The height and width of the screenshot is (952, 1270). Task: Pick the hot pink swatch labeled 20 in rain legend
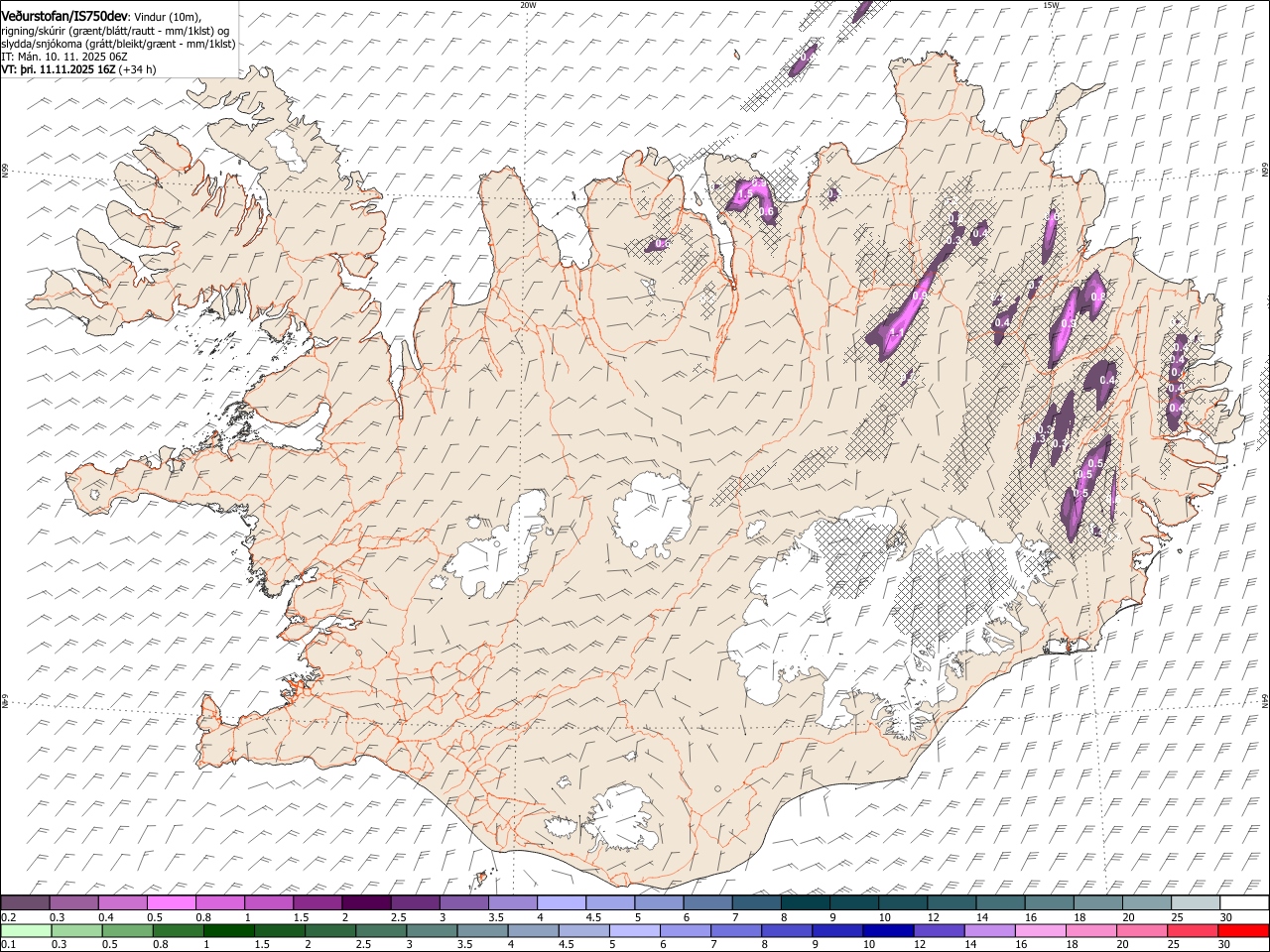[1143, 930]
